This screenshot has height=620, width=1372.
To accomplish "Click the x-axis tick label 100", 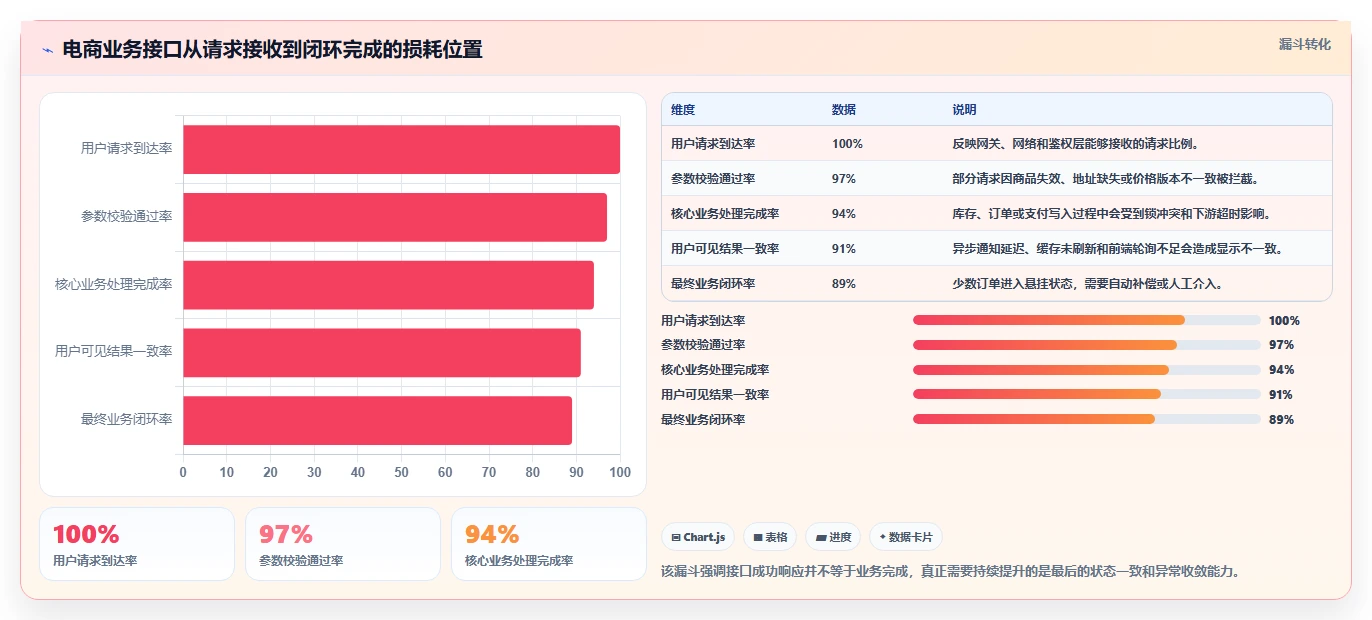I will coord(620,472).
